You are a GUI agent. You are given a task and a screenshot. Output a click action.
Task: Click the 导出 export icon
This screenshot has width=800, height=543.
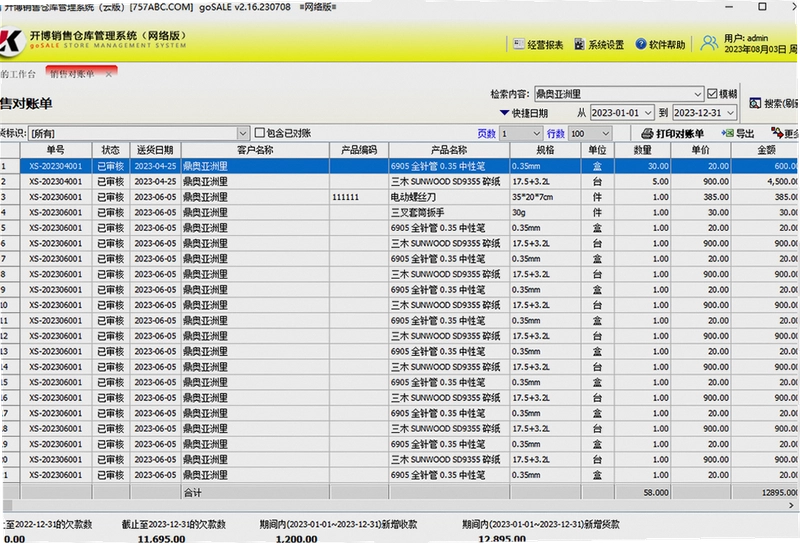[728, 133]
